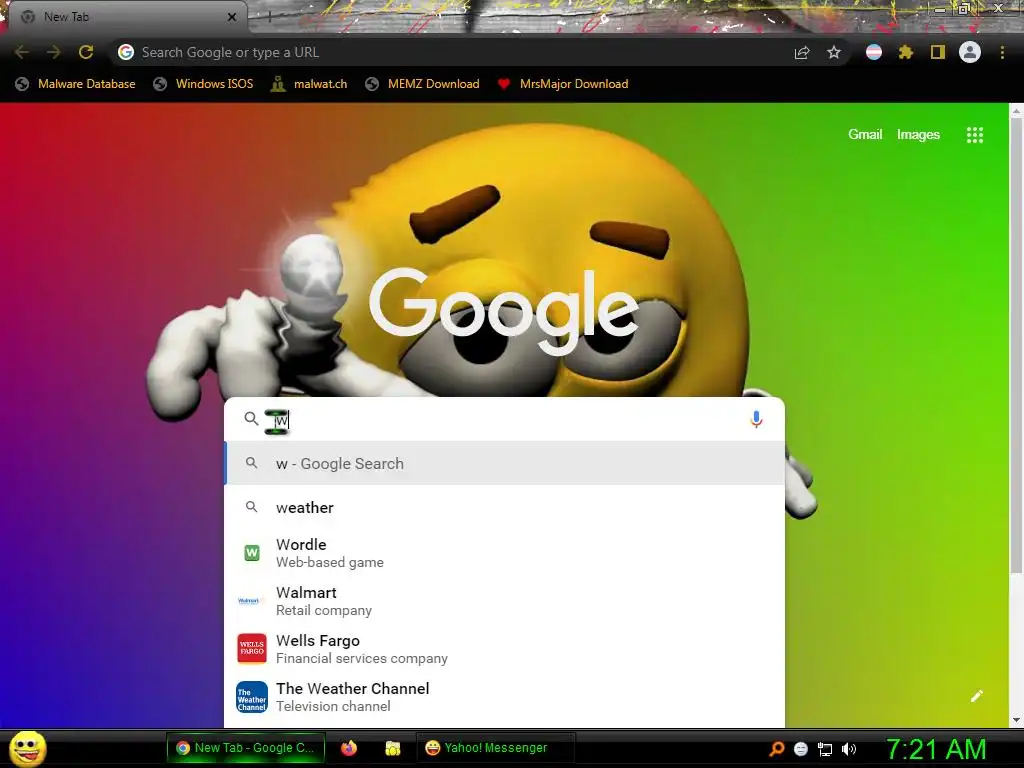Screen dimensions: 1024x768
Task: Reload the page with the refresh icon
Action: 86,52
